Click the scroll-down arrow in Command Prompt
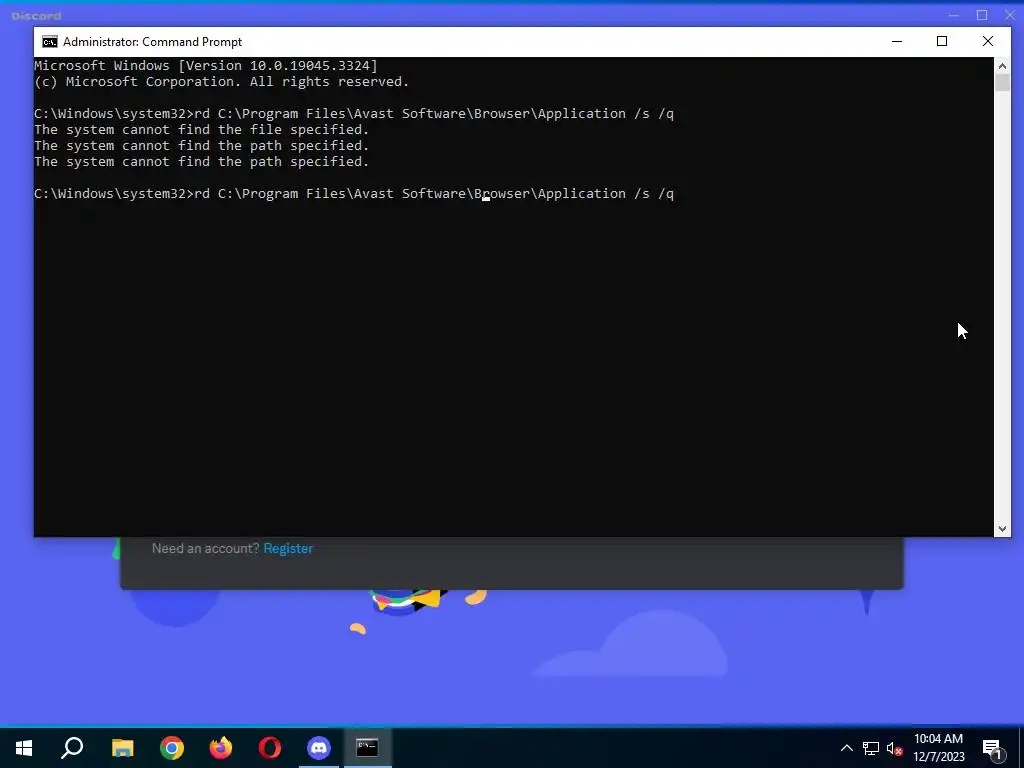 pyautogui.click(x=1002, y=528)
